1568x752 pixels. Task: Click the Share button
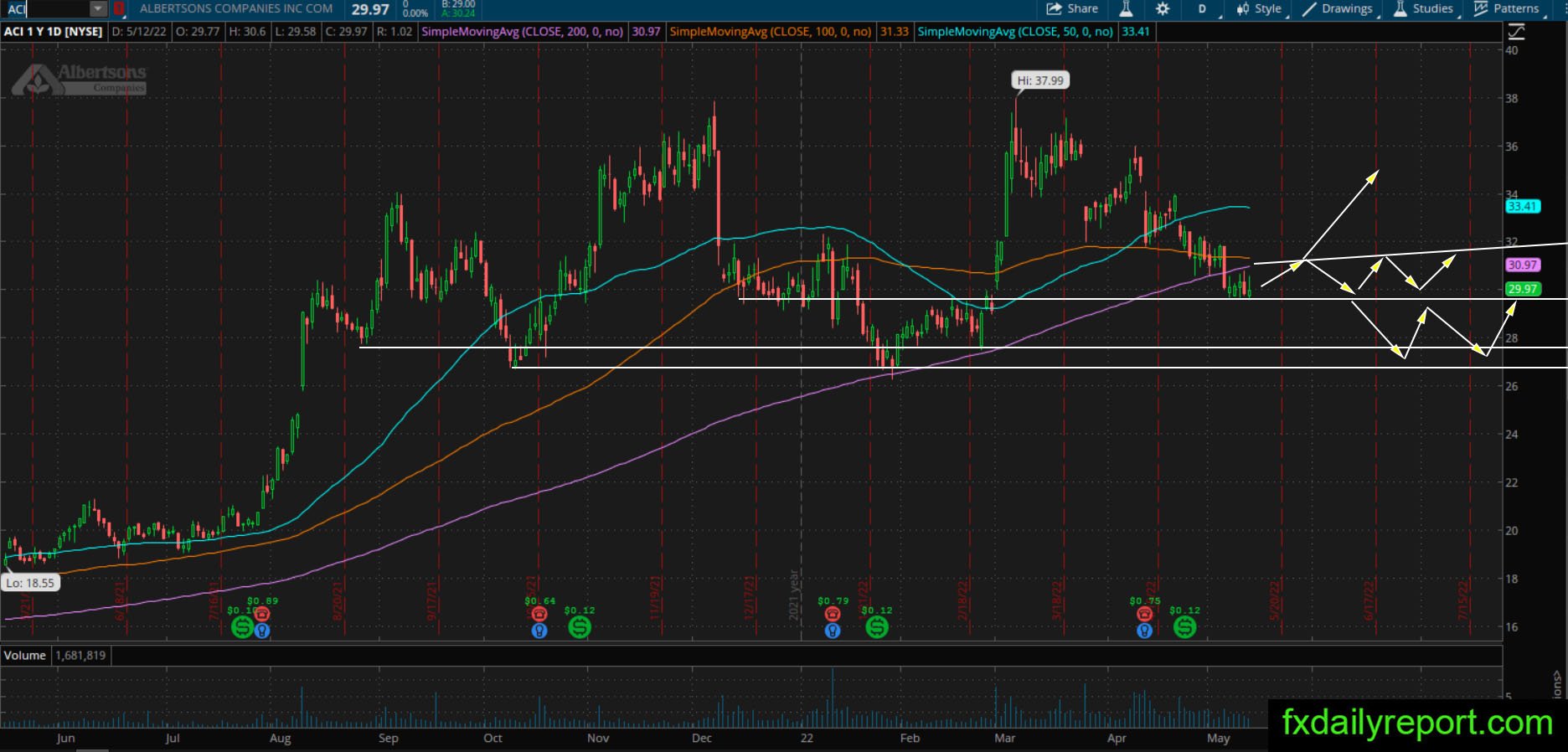coord(1073,9)
